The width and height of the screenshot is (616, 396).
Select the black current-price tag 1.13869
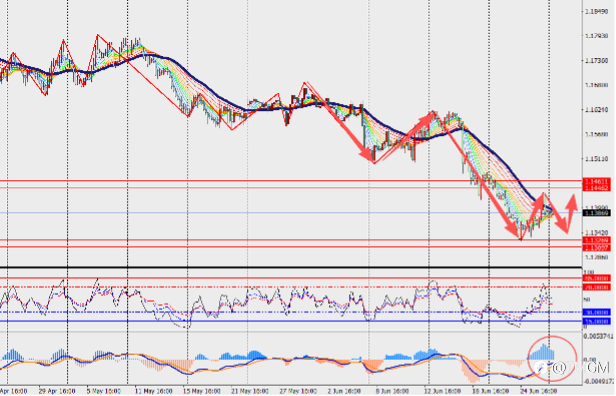[597, 213]
